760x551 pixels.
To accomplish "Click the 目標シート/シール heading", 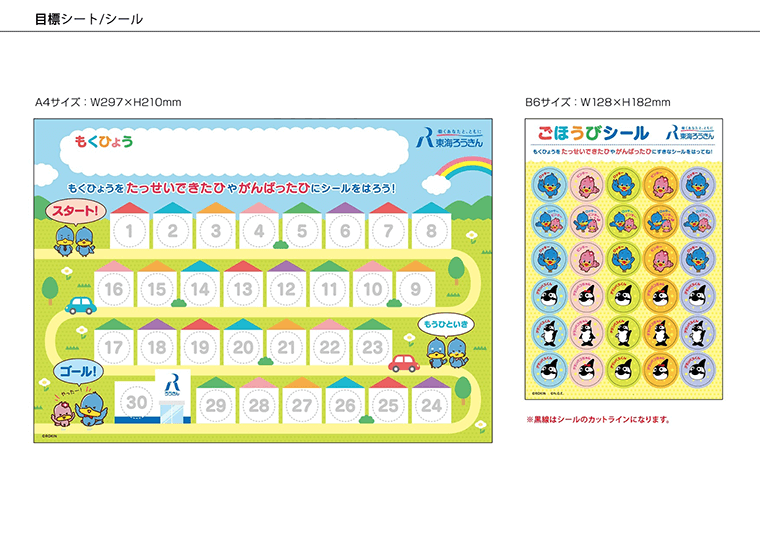I will [89, 19].
